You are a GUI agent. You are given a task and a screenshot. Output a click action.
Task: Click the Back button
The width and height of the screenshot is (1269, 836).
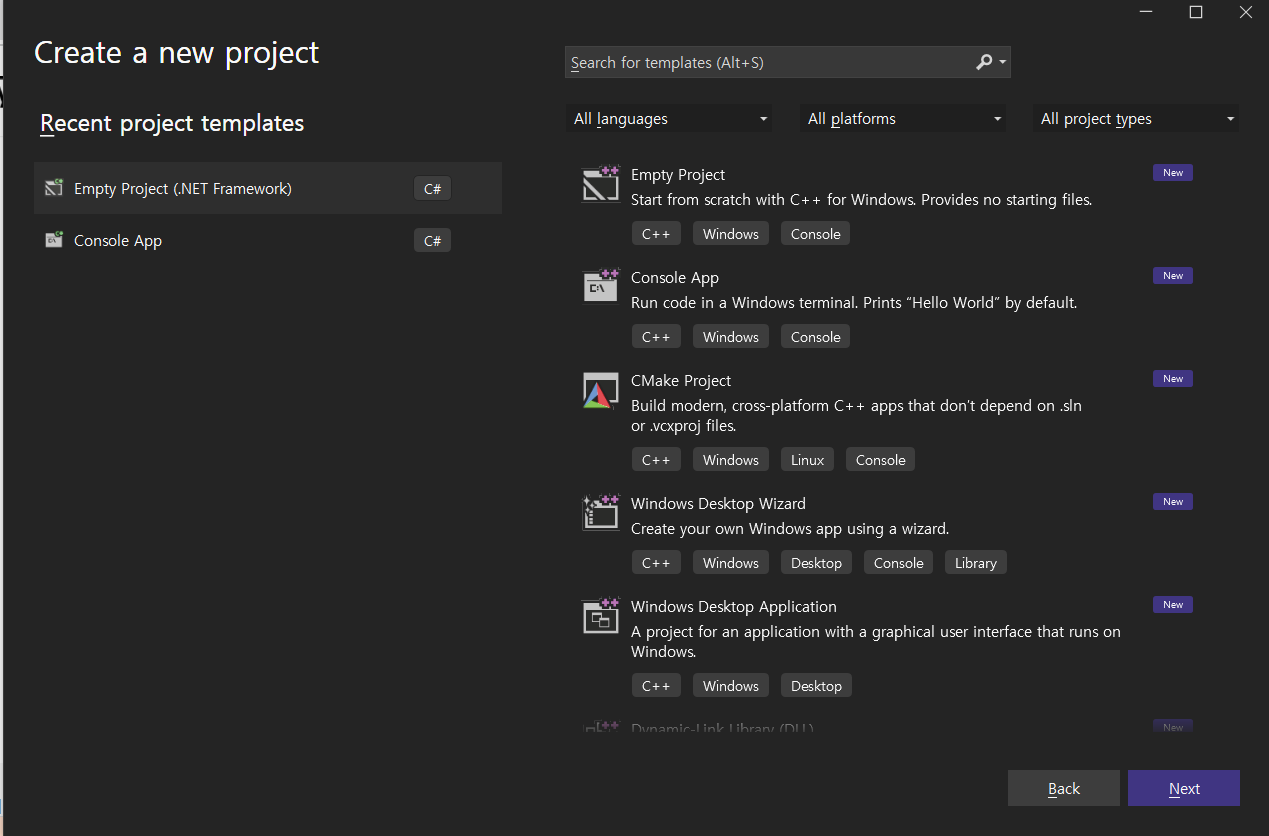coord(1064,788)
